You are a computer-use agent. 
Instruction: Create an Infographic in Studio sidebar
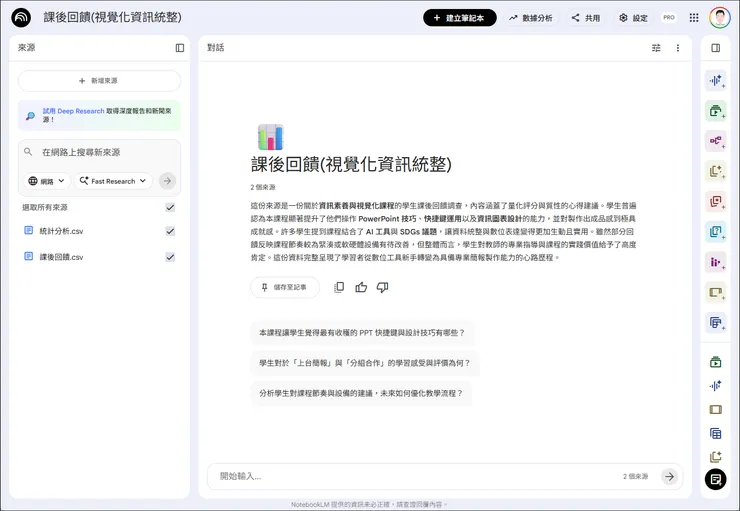715,262
